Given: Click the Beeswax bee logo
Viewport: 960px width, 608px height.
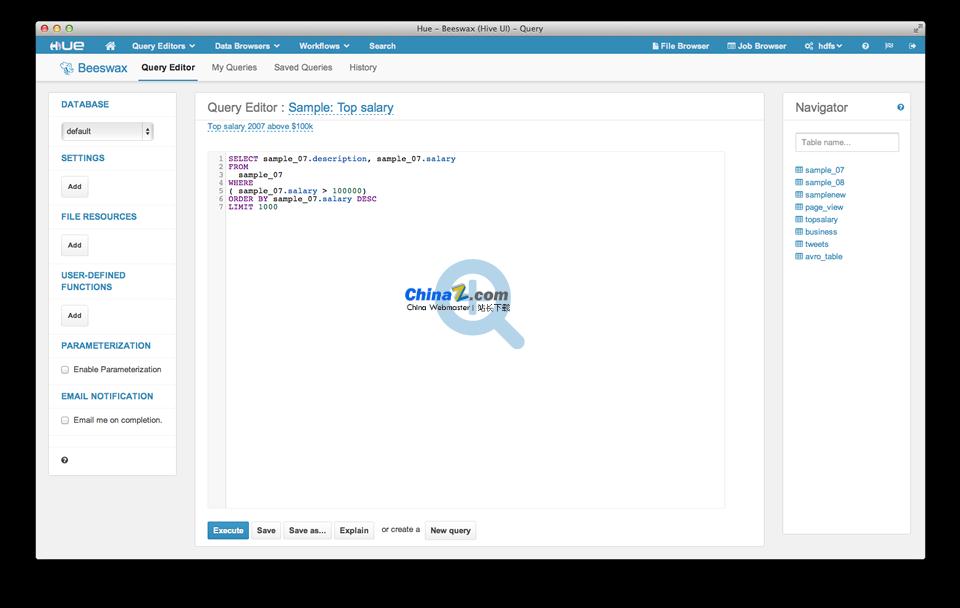Looking at the screenshot, I should coord(67,68).
